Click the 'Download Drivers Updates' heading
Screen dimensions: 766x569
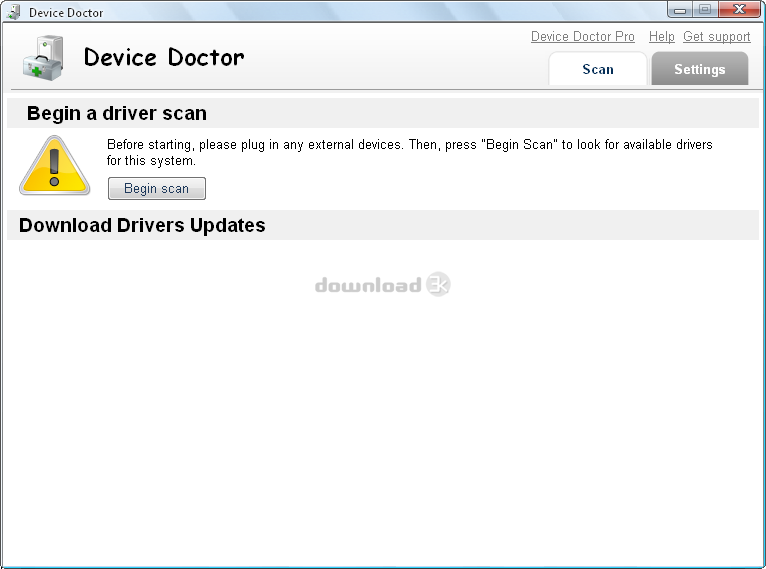coord(142,225)
